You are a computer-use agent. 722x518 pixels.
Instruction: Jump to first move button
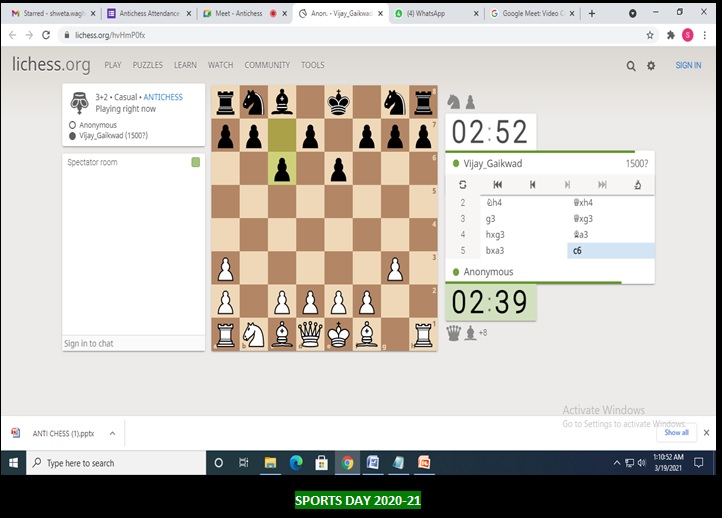pos(498,185)
